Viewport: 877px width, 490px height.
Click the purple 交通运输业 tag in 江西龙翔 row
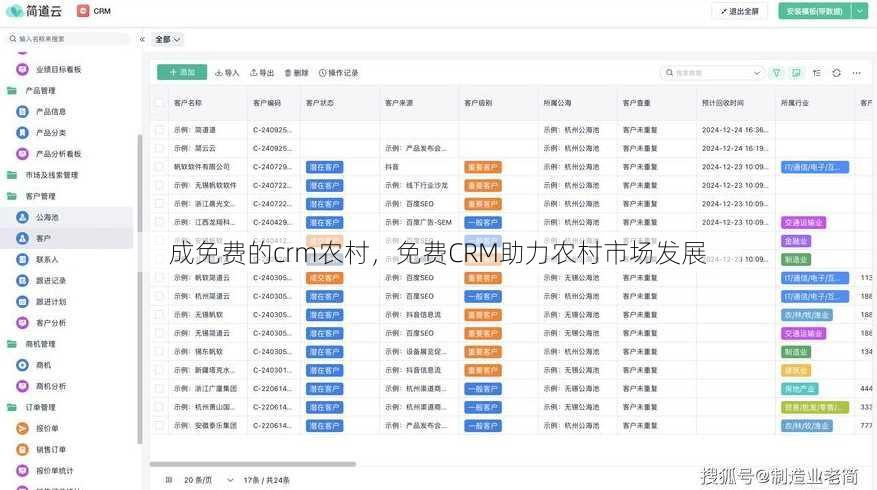(x=803, y=223)
